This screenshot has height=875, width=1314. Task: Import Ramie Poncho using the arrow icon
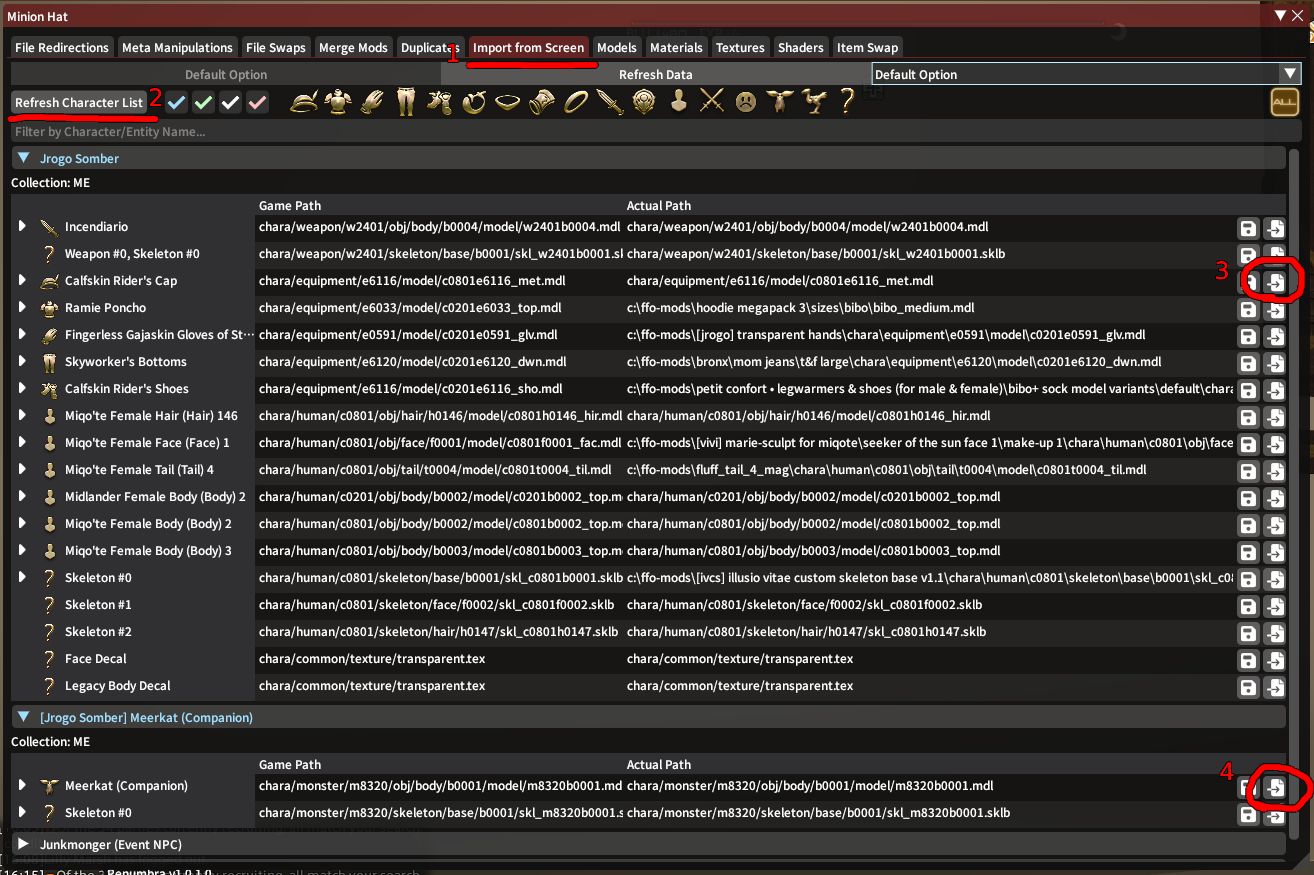pos(1275,309)
